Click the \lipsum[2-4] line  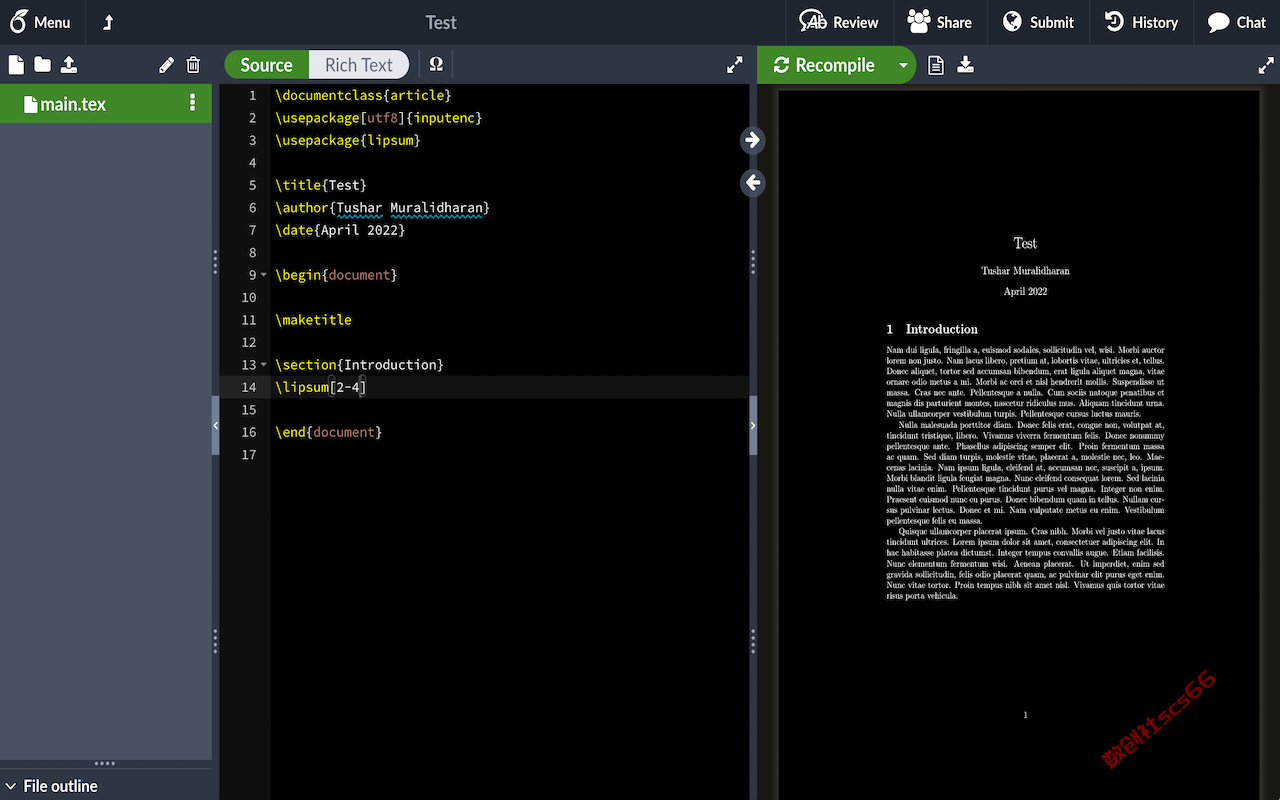tap(321, 387)
